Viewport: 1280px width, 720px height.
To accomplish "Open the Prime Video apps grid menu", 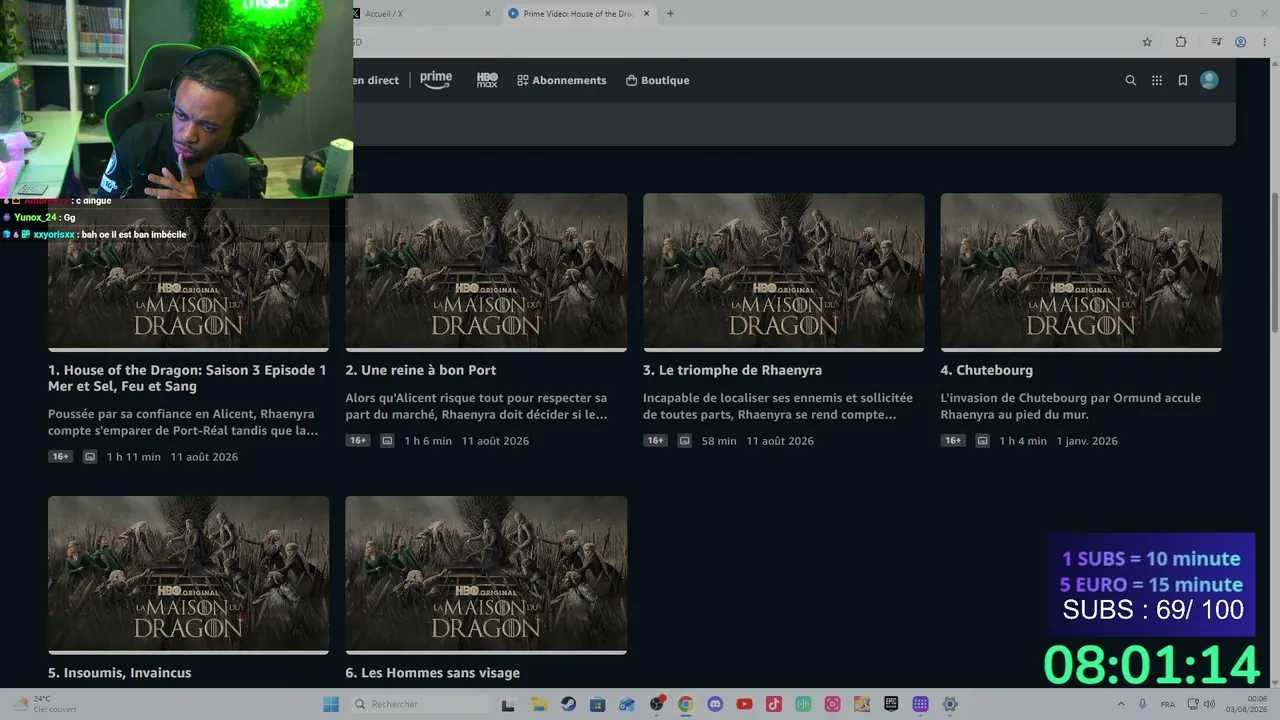I will [x=1157, y=80].
